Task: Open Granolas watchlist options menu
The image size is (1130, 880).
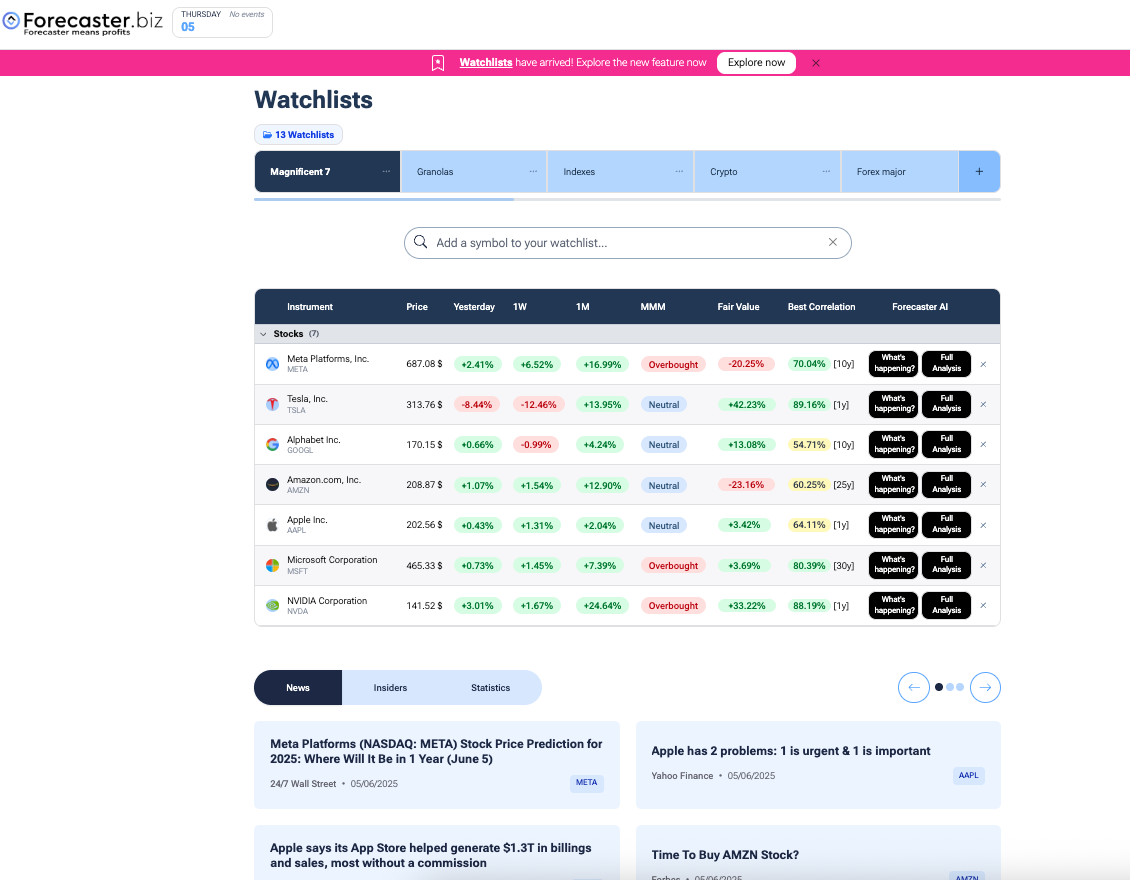Action: [x=533, y=172]
